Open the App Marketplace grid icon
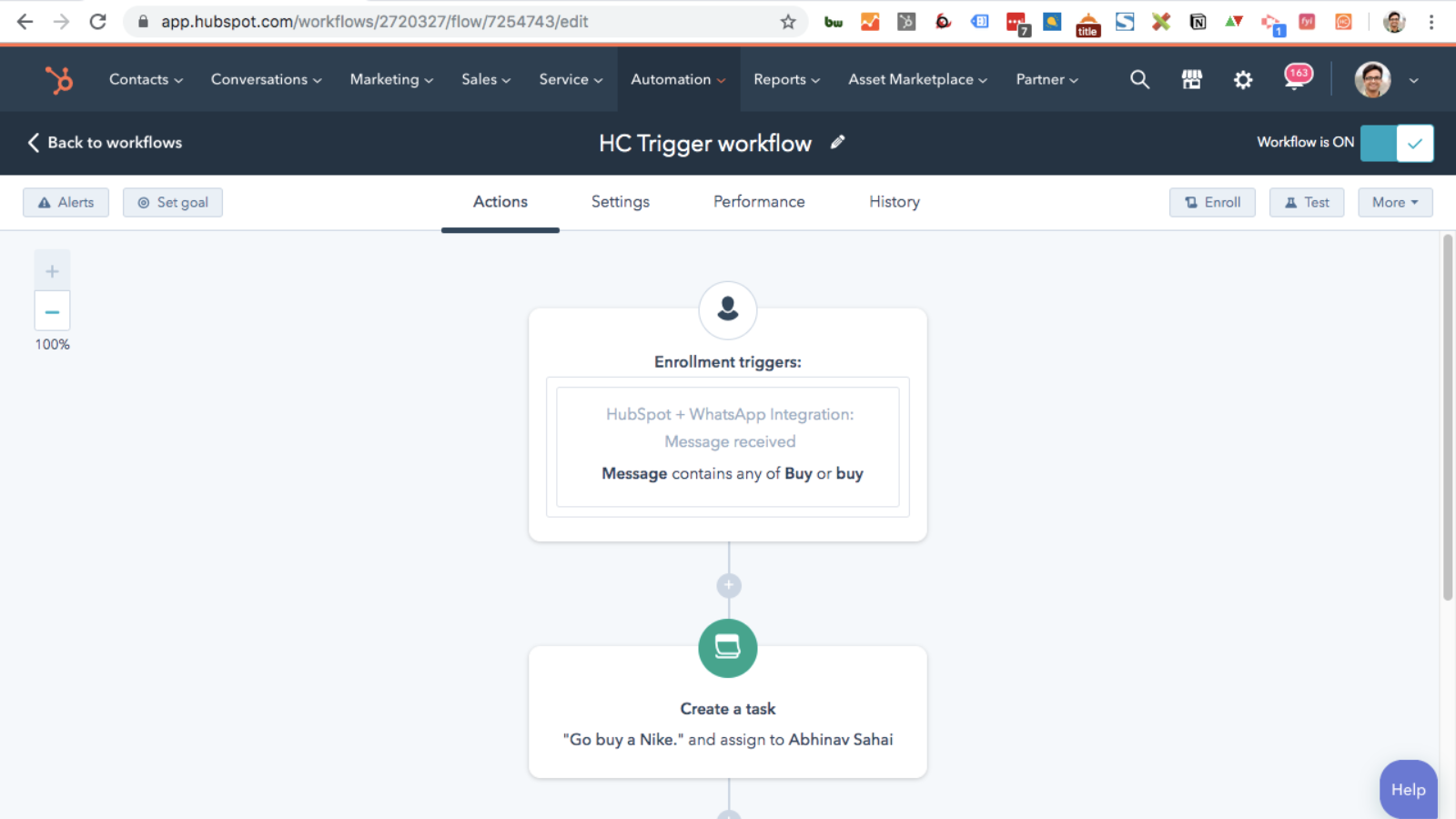Image resolution: width=1456 pixels, height=819 pixels. click(x=1192, y=79)
